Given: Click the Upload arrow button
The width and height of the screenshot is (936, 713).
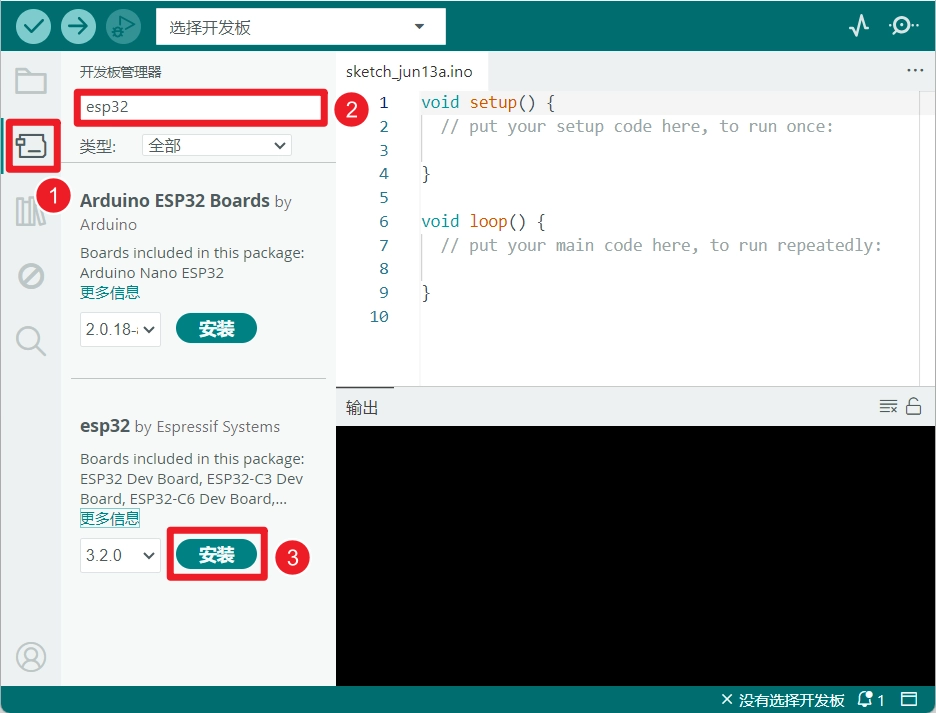Looking at the screenshot, I should tap(78, 27).
